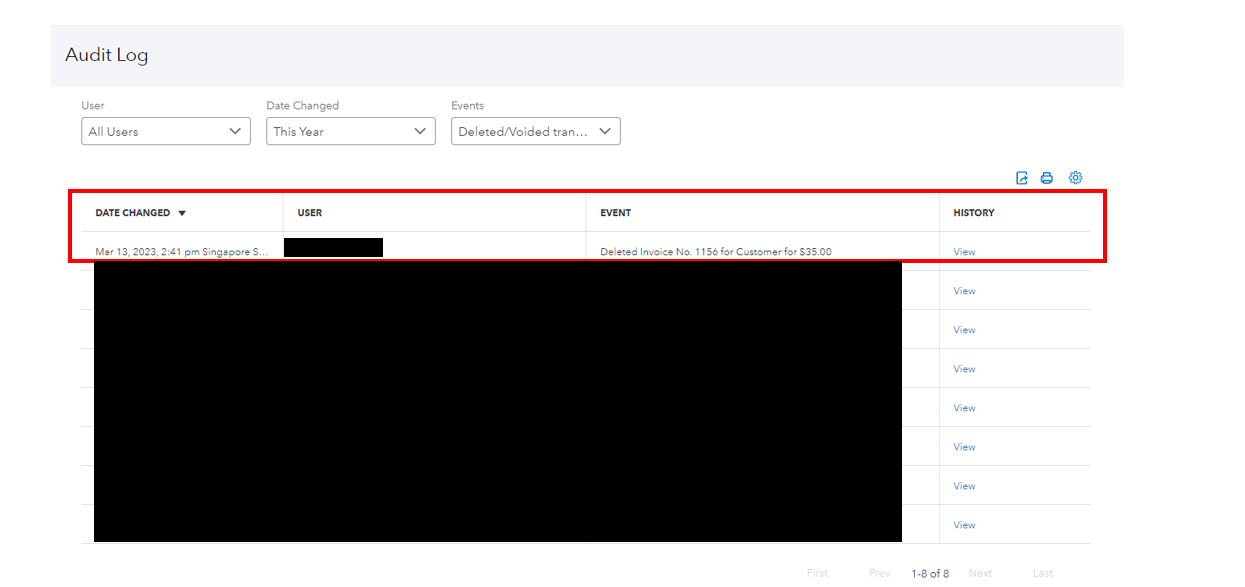
Task: Click the sort arrow beside Date Changed
Action: pos(182,213)
